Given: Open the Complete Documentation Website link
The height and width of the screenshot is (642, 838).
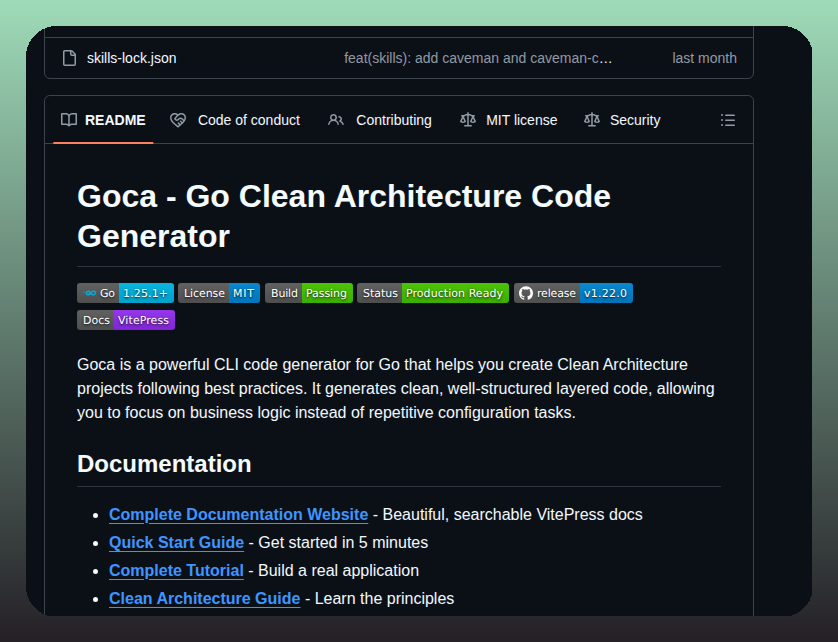Looking at the screenshot, I should (x=238, y=514).
